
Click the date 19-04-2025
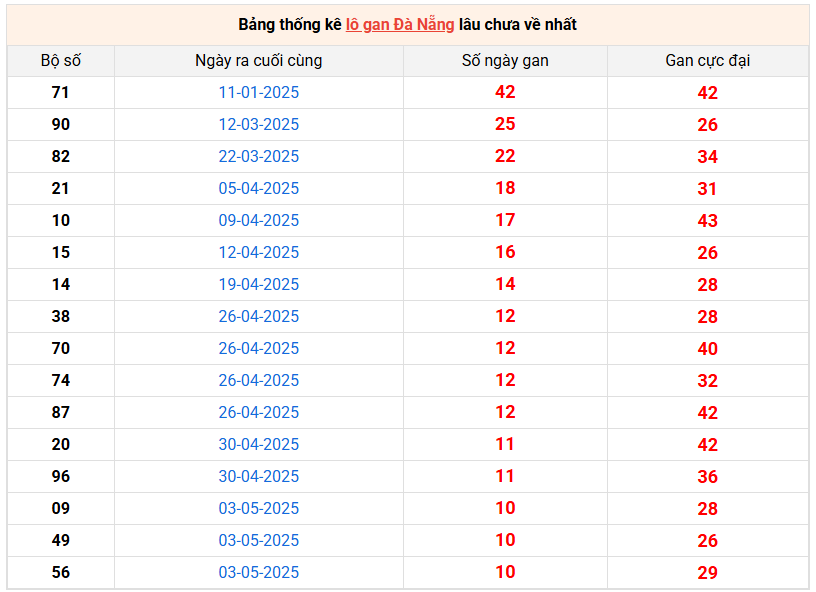258,284
